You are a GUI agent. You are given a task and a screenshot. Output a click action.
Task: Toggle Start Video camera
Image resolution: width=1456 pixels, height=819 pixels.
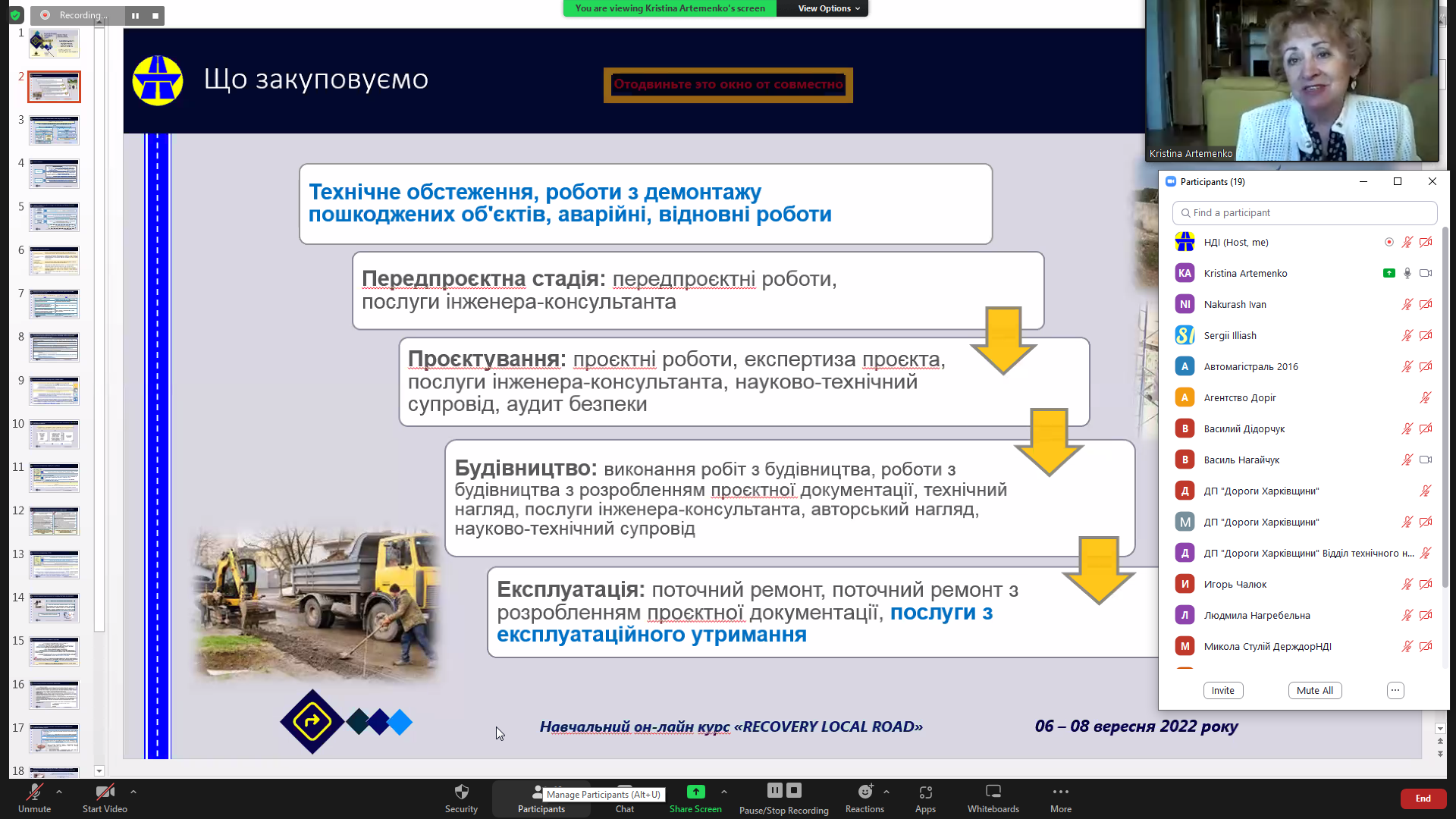[x=105, y=792]
